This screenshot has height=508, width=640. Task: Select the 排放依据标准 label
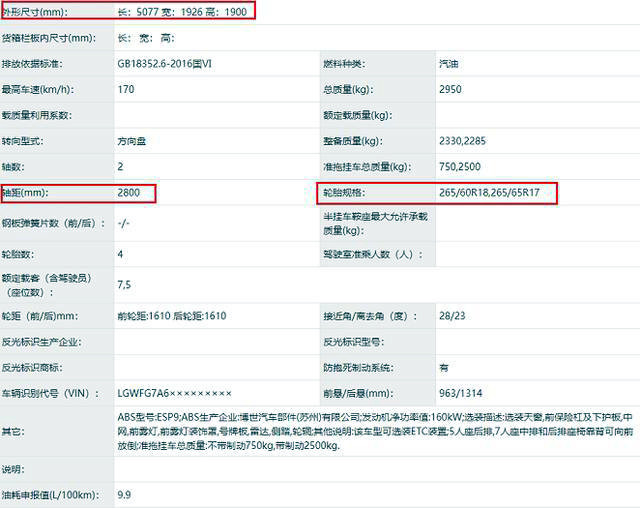(32, 64)
